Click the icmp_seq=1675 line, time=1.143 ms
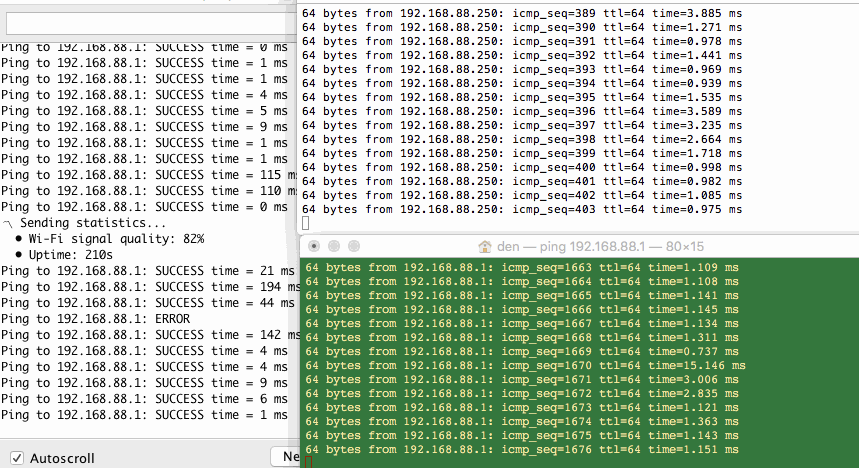Screen dimensions: 859x468 (522, 436)
